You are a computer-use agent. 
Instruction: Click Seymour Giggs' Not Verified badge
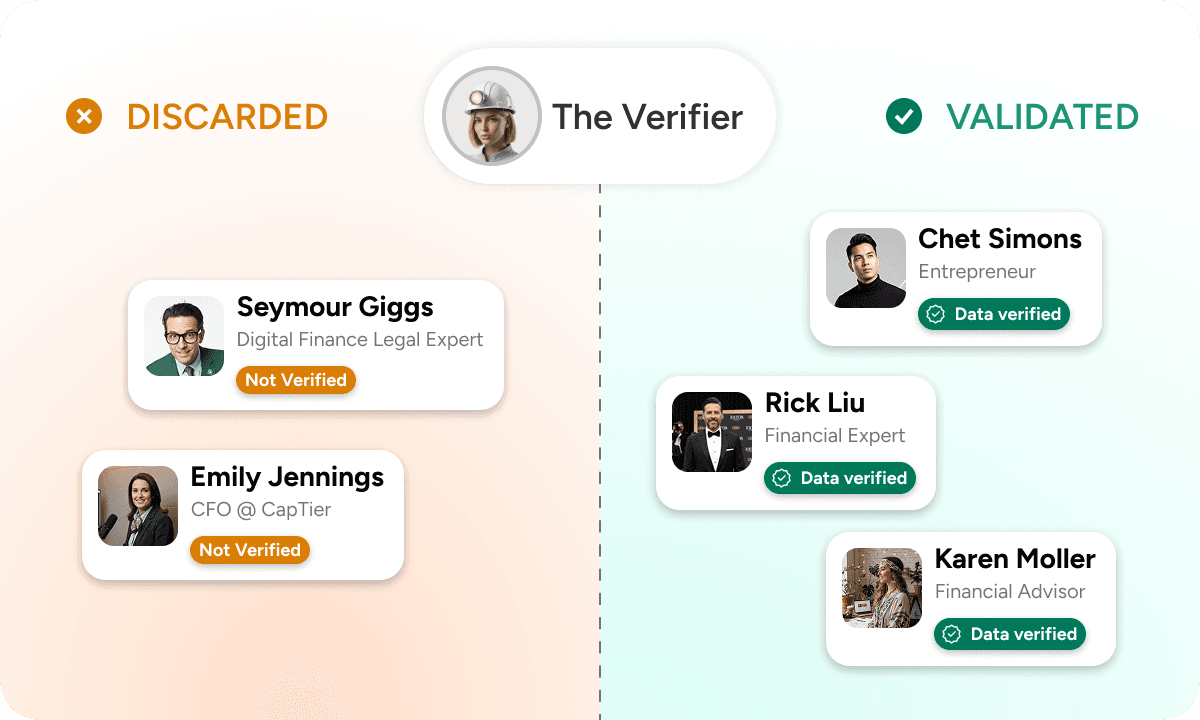pyautogui.click(x=296, y=380)
